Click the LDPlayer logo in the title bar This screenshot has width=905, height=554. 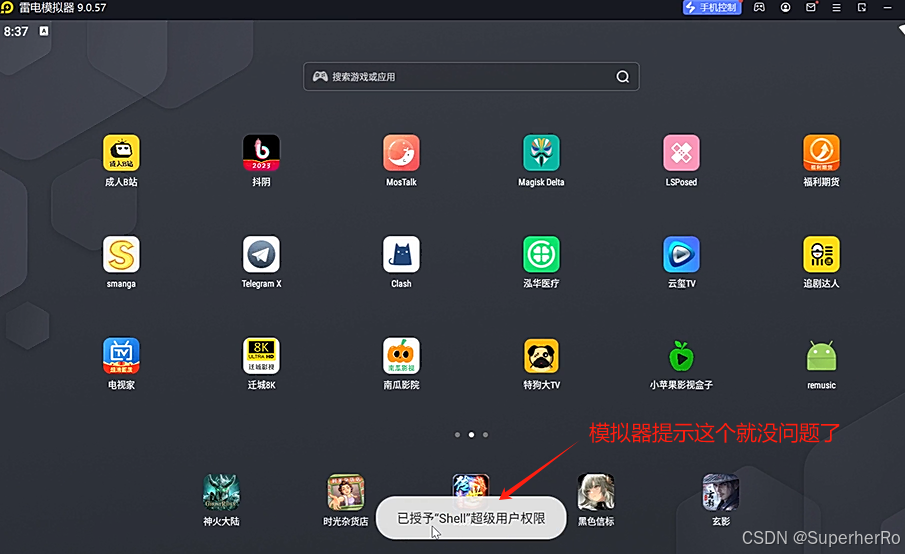click(7, 8)
